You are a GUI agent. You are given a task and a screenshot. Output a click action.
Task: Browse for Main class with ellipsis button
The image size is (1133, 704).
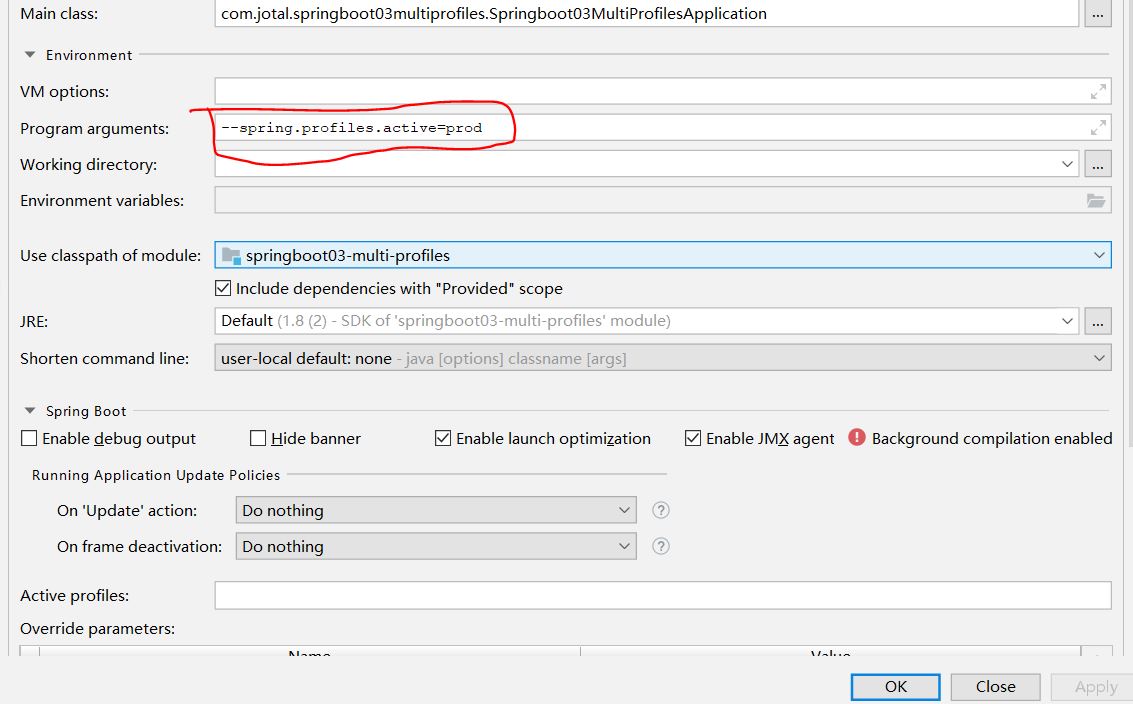tap(1098, 14)
